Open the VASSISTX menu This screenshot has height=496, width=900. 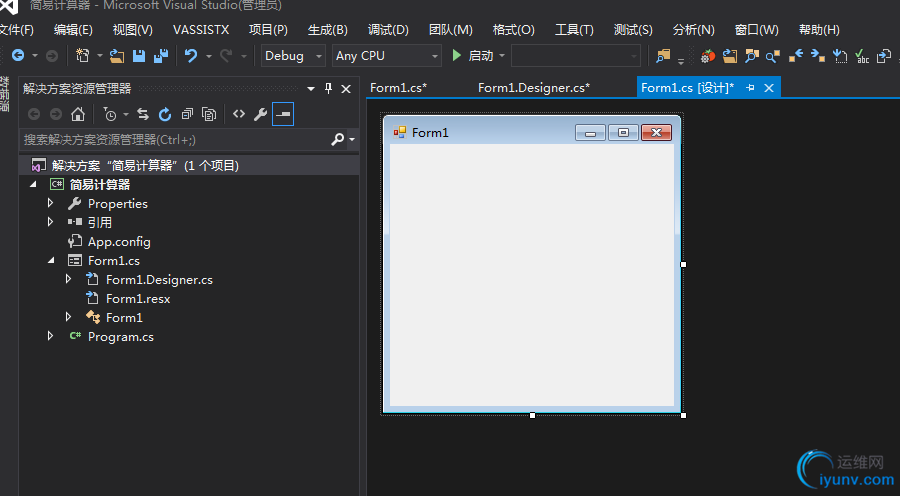pos(201,30)
